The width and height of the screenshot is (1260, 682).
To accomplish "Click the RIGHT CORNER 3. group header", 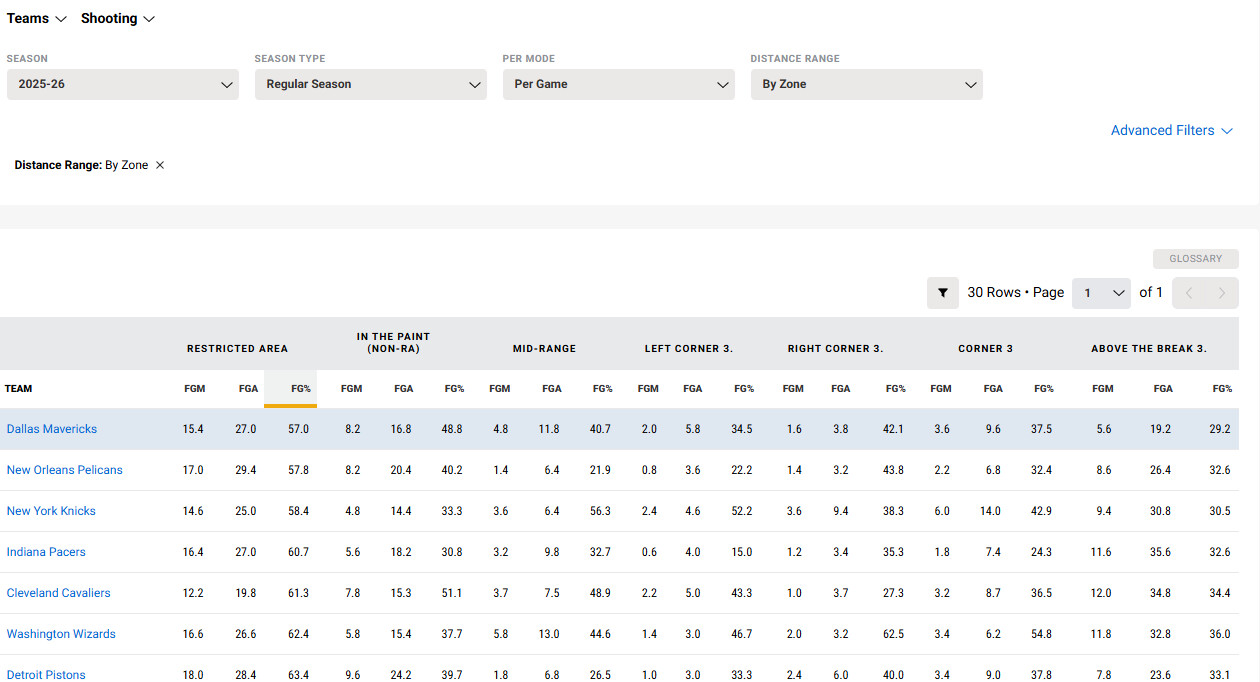I will (x=835, y=349).
